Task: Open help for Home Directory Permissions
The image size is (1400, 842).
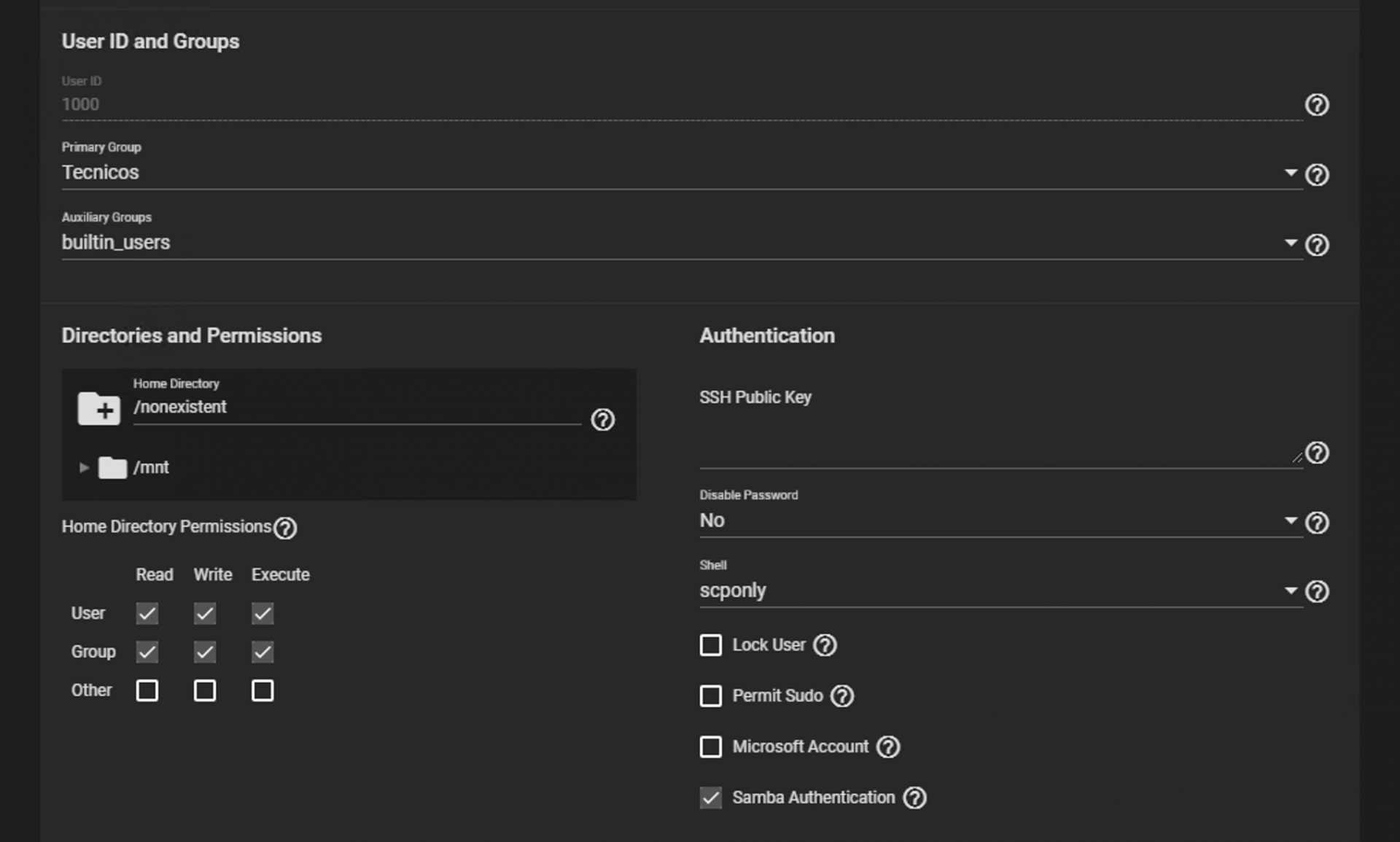Action: [x=285, y=528]
